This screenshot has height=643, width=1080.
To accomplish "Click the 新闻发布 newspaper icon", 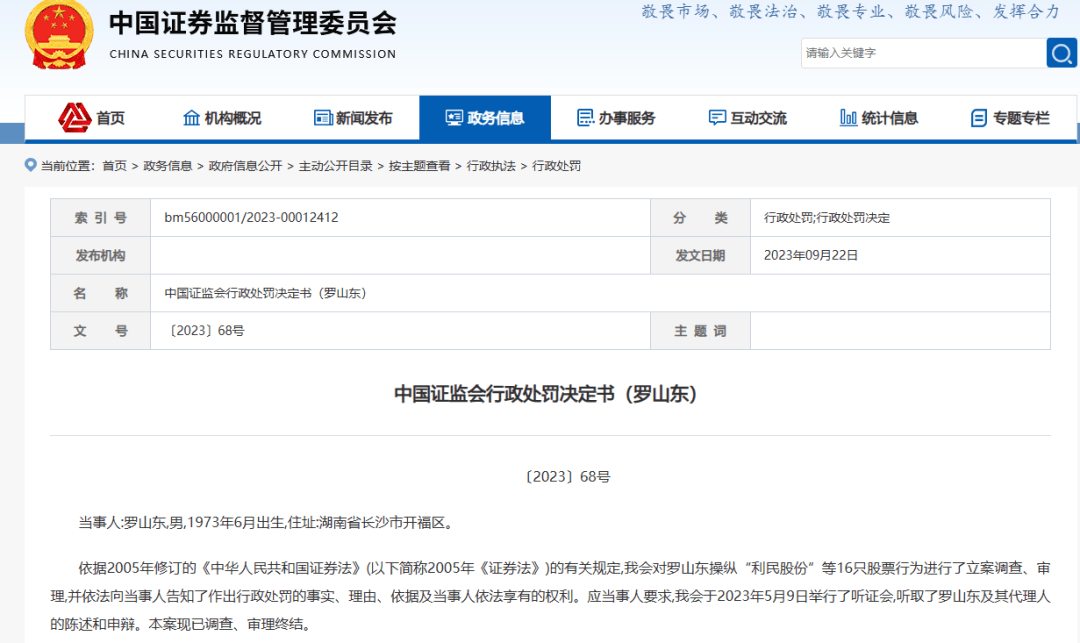I will [323, 118].
